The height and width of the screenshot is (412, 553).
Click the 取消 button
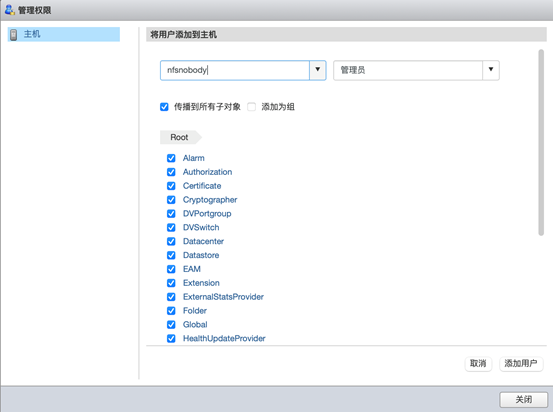(x=478, y=363)
